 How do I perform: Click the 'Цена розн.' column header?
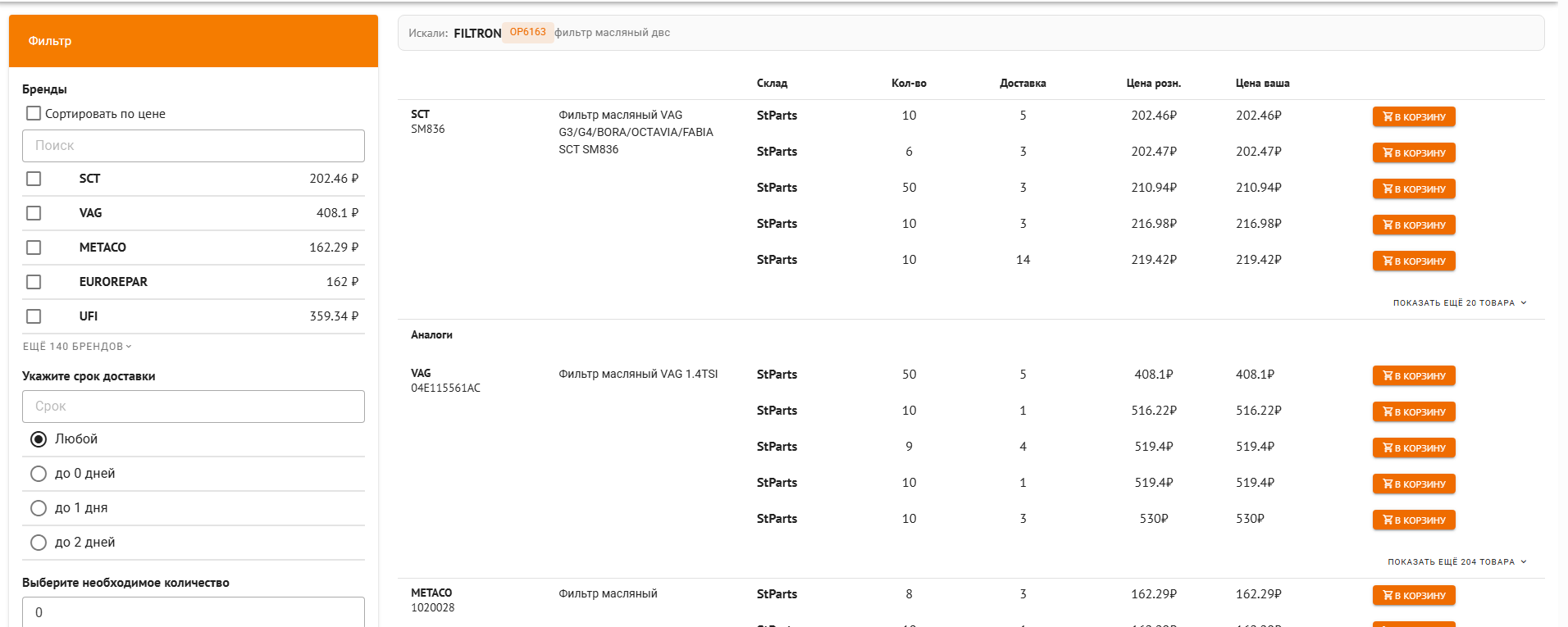click(x=1154, y=83)
